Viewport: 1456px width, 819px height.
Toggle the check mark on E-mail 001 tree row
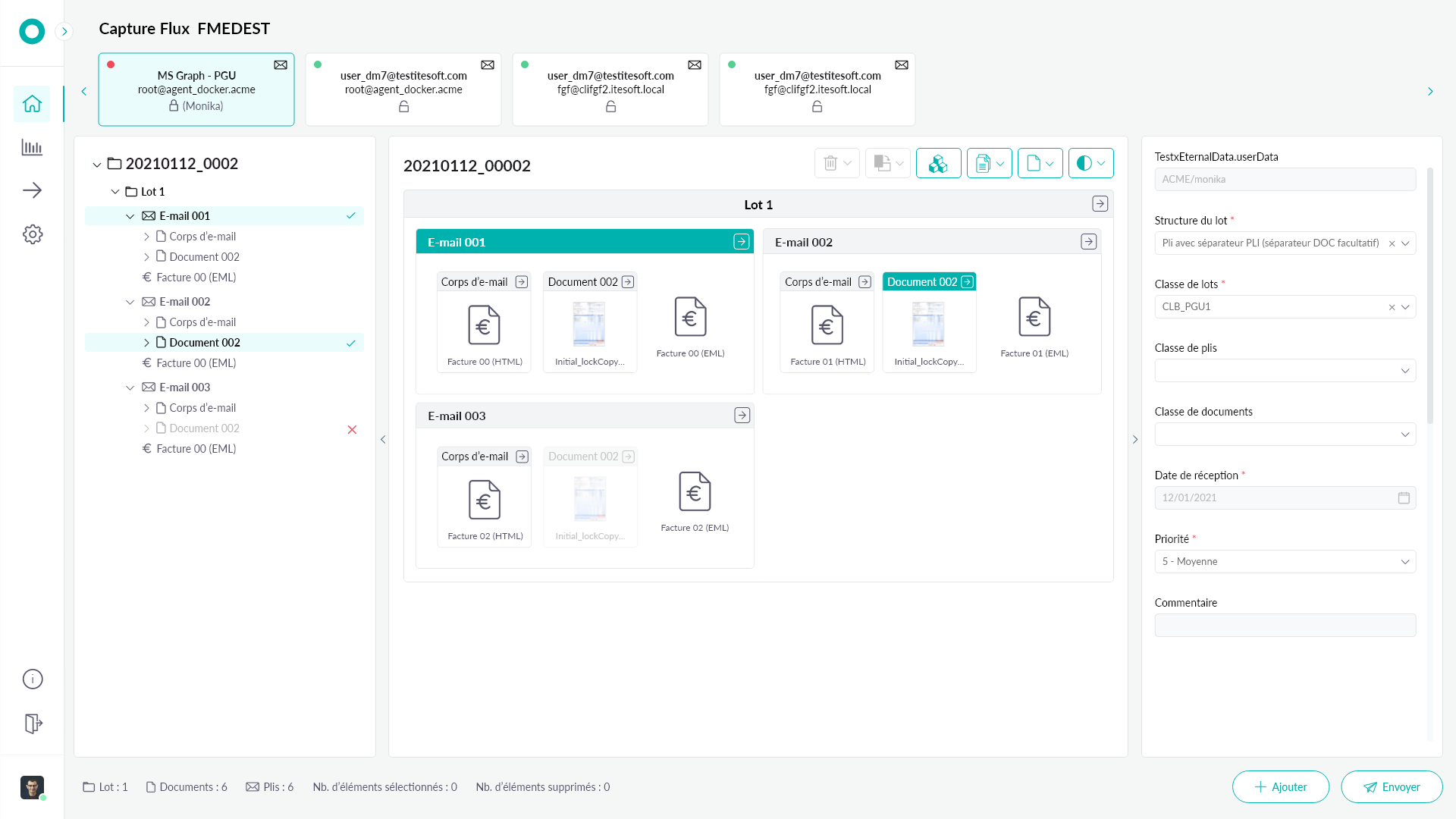click(x=351, y=216)
